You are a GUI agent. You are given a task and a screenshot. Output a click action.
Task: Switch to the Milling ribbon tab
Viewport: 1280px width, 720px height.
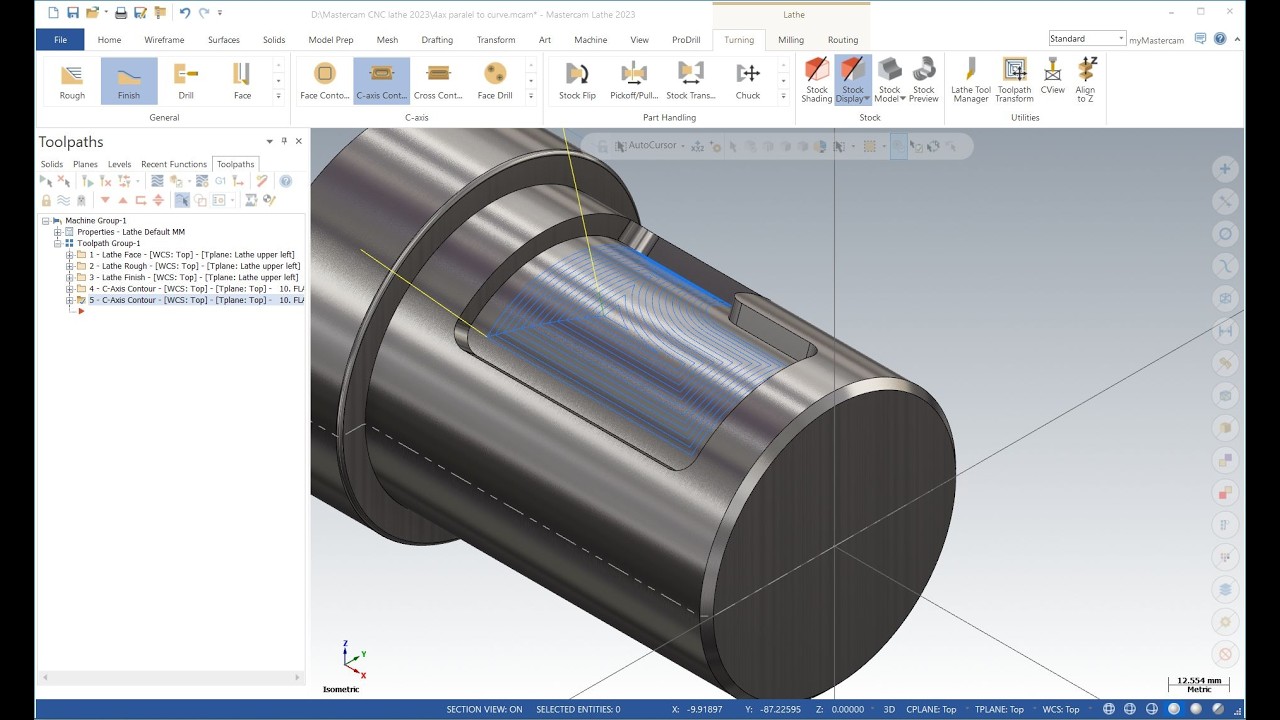(791, 40)
